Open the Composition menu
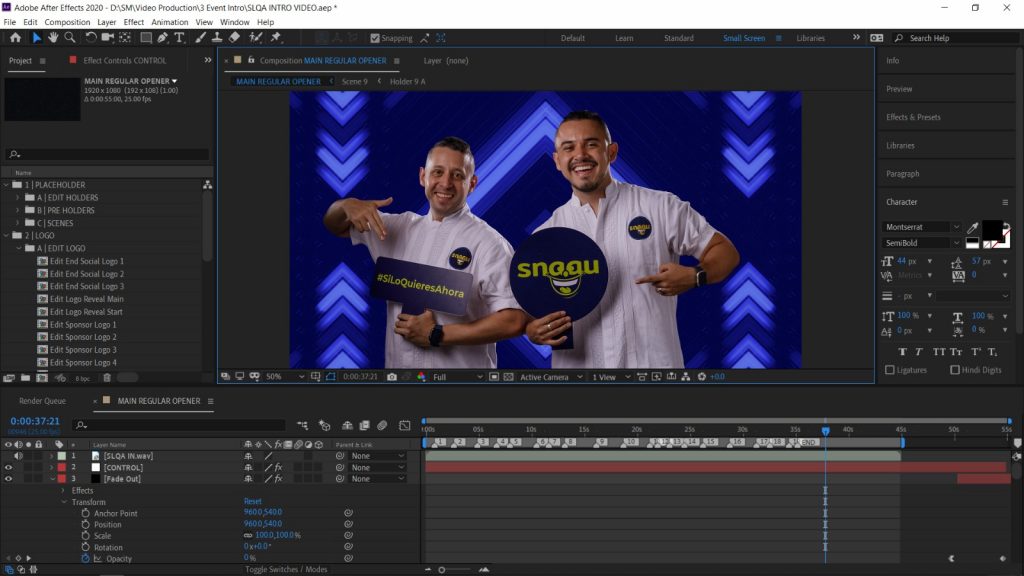 click(x=67, y=22)
